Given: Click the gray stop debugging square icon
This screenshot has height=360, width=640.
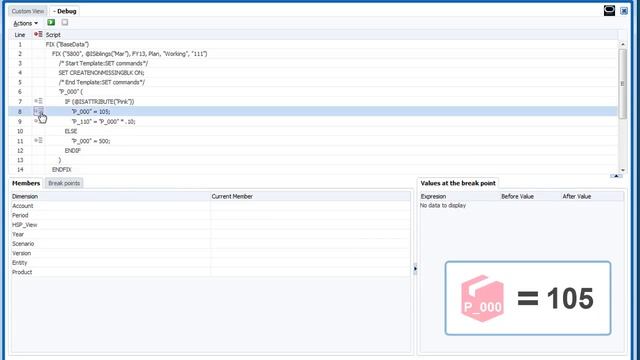Looking at the screenshot, I should [x=65, y=22].
